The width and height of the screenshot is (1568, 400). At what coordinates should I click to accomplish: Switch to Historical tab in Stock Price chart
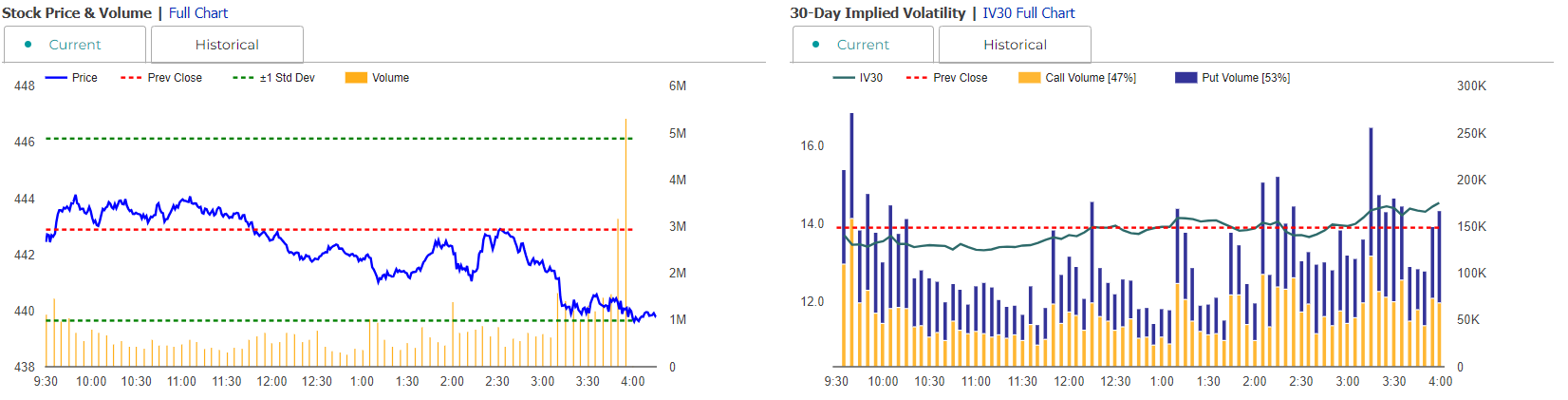tap(227, 45)
